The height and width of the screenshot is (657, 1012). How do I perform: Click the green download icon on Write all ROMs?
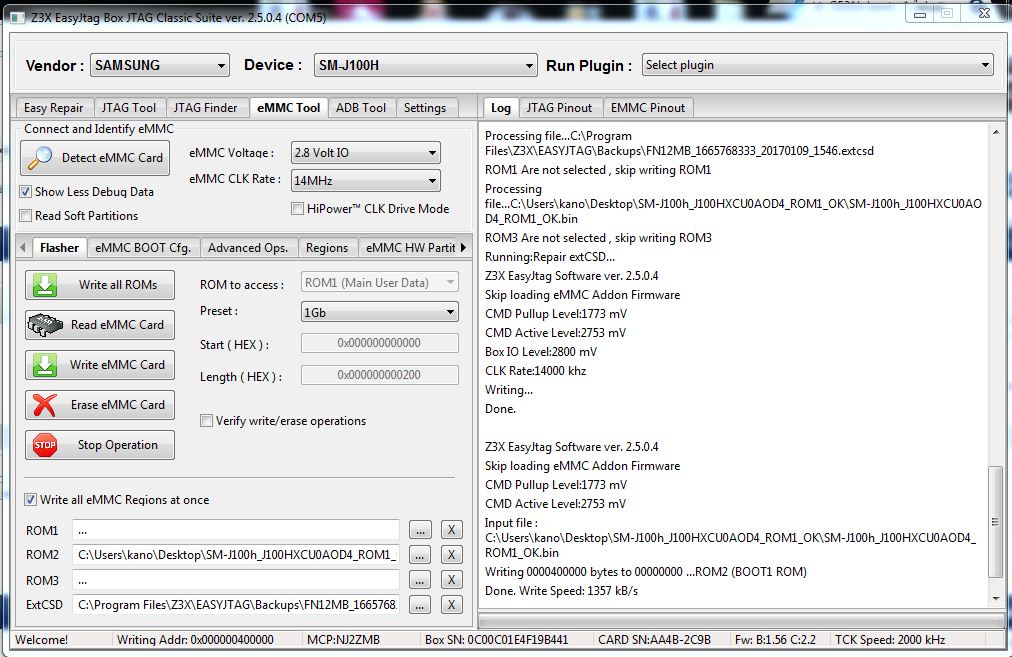45,285
